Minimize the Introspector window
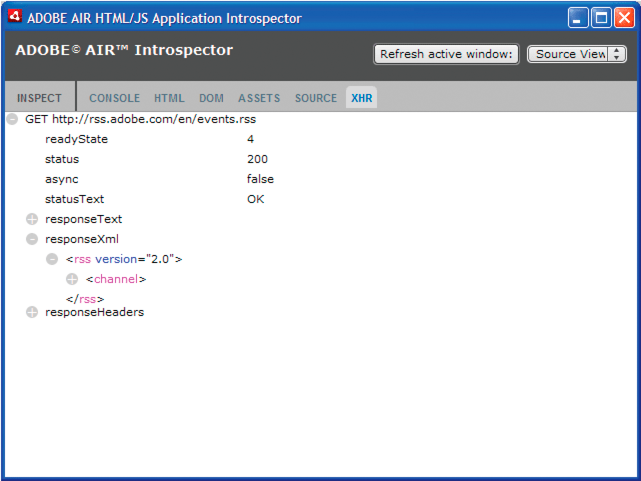 [x=578, y=18]
